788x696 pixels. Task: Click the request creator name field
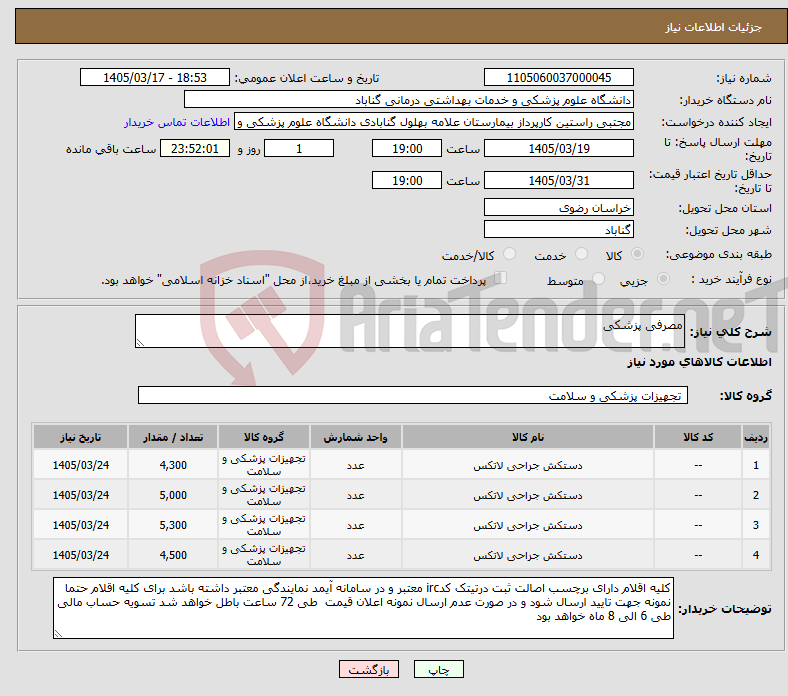pyautogui.click(x=434, y=122)
